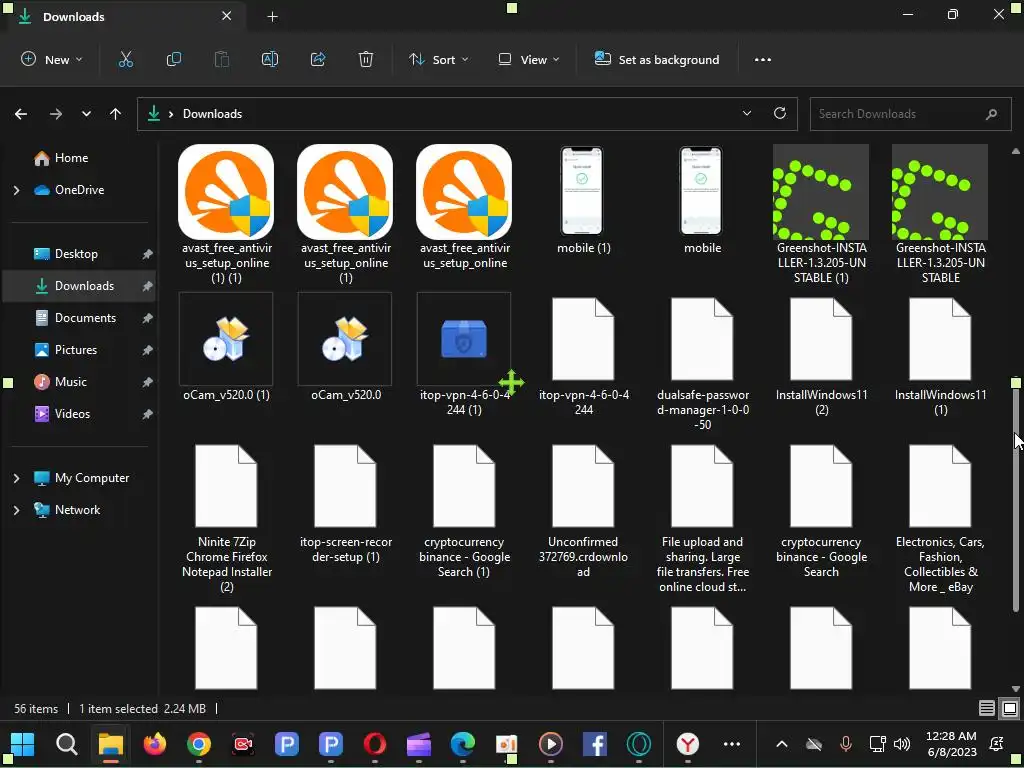Viewport: 1024px width, 768px height.
Task: Select the oCam_v520.0 (1) installer
Action: tap(226, 347)
